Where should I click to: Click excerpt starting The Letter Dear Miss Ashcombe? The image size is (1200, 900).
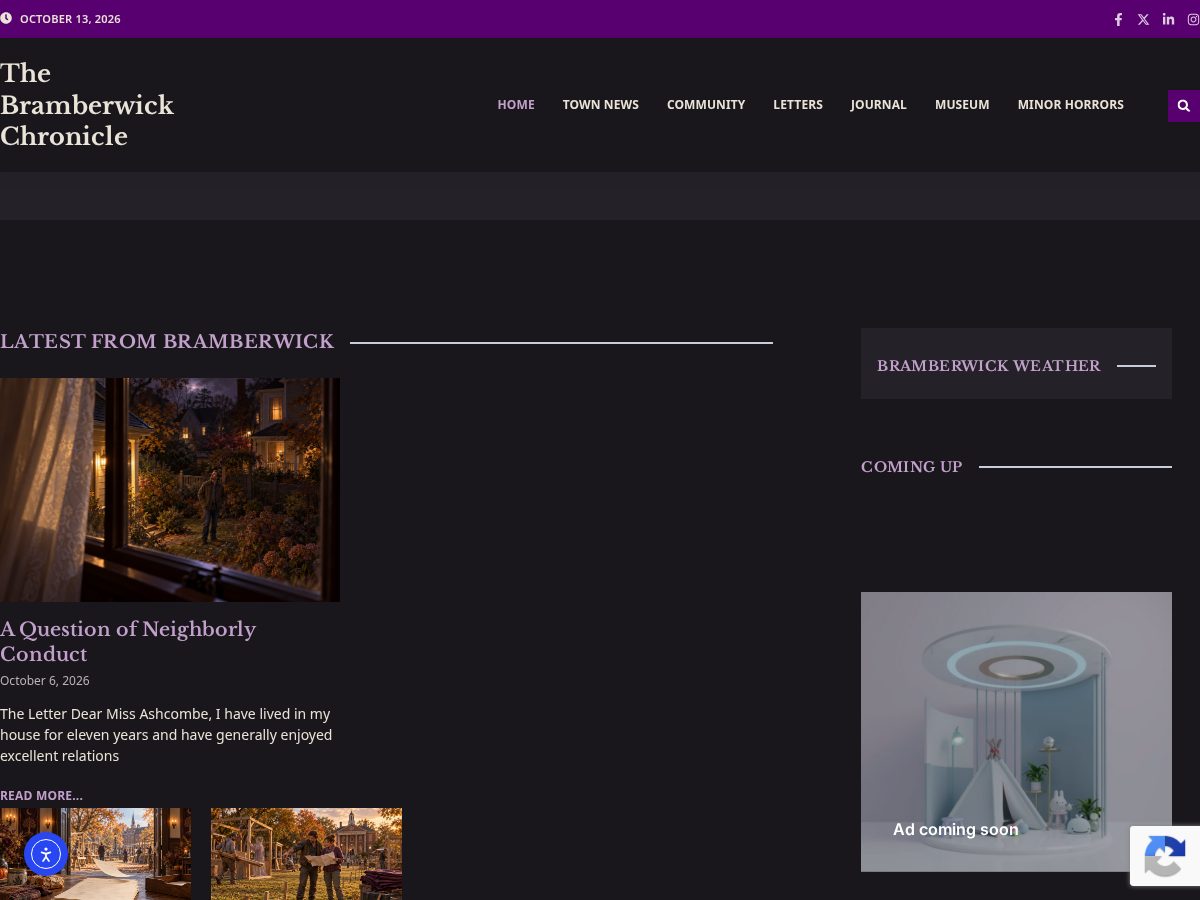click(166, 735)
